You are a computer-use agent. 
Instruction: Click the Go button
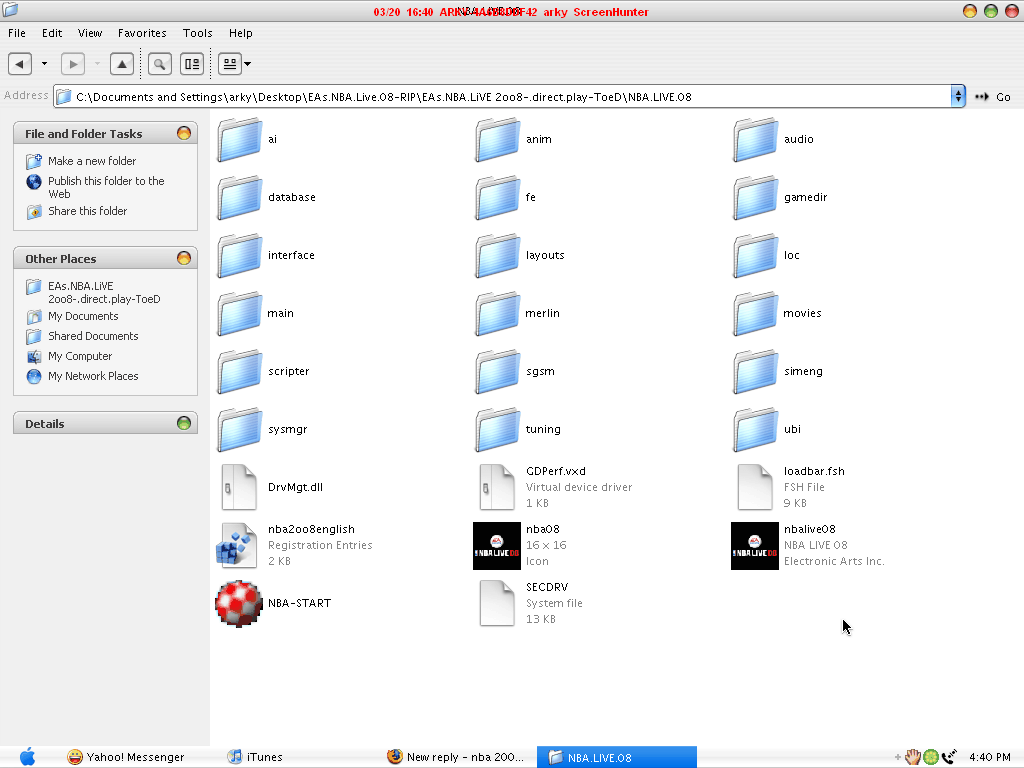[x=993, y=97]
